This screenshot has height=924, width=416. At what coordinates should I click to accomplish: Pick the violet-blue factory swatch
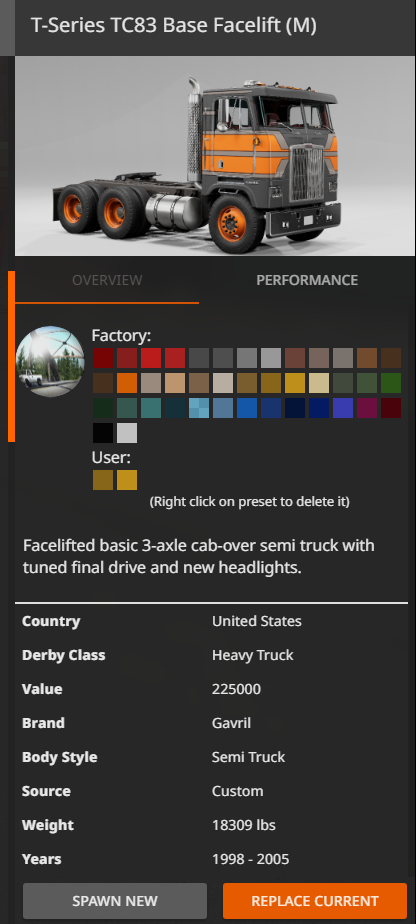point(343,408)
